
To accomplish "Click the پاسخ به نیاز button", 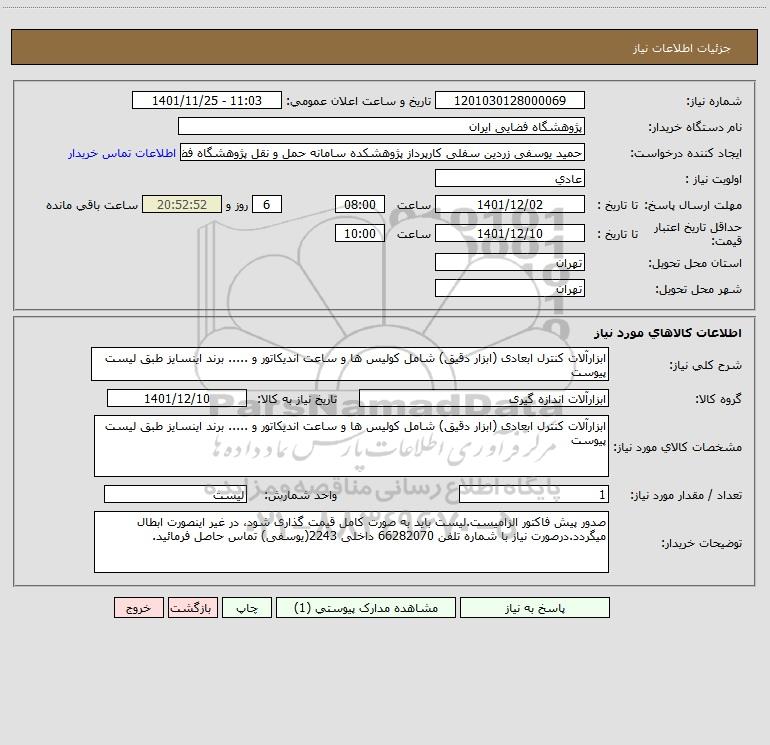I will click(x=534, y=607).
